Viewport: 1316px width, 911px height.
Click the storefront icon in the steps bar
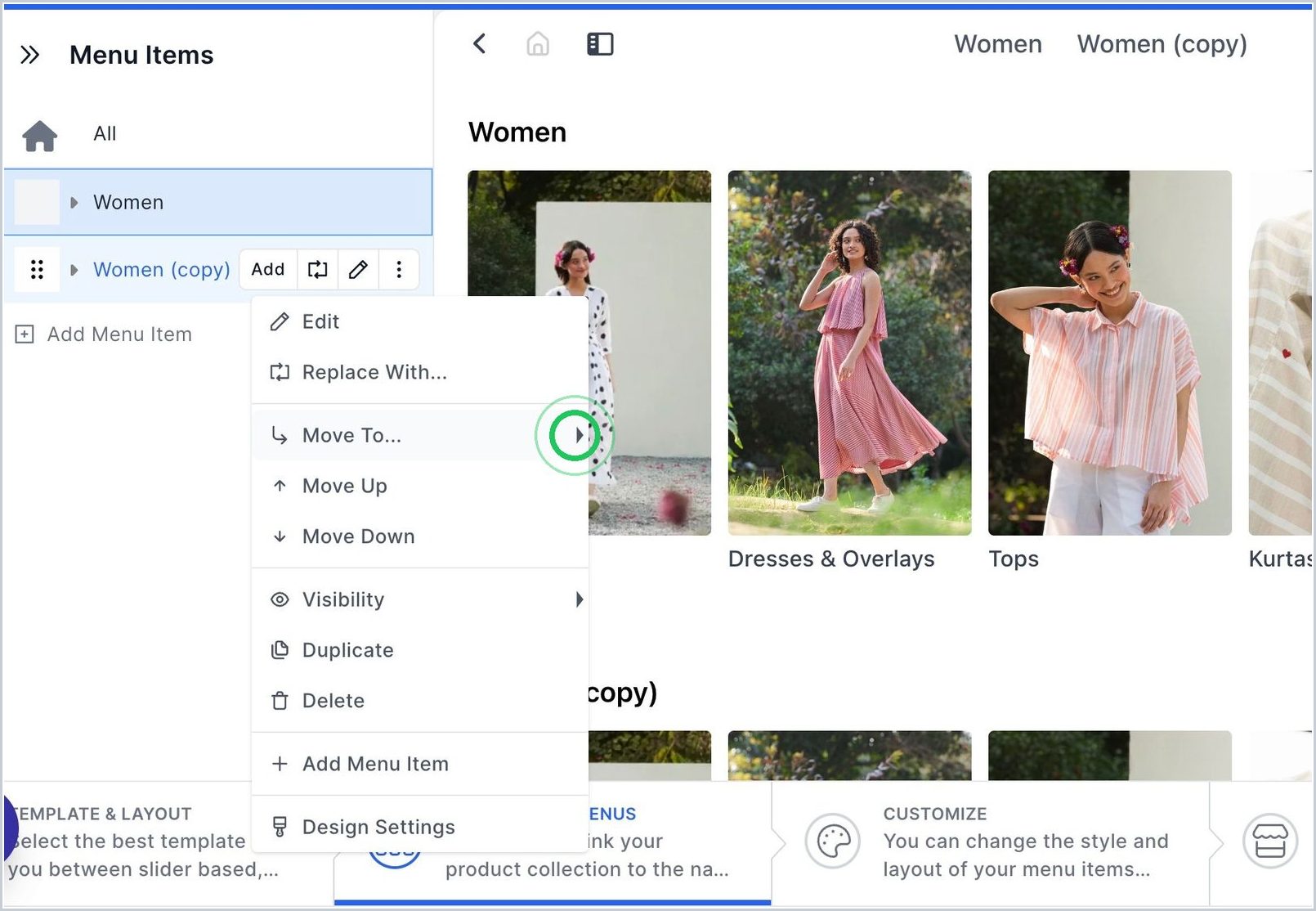(1270, 841)
